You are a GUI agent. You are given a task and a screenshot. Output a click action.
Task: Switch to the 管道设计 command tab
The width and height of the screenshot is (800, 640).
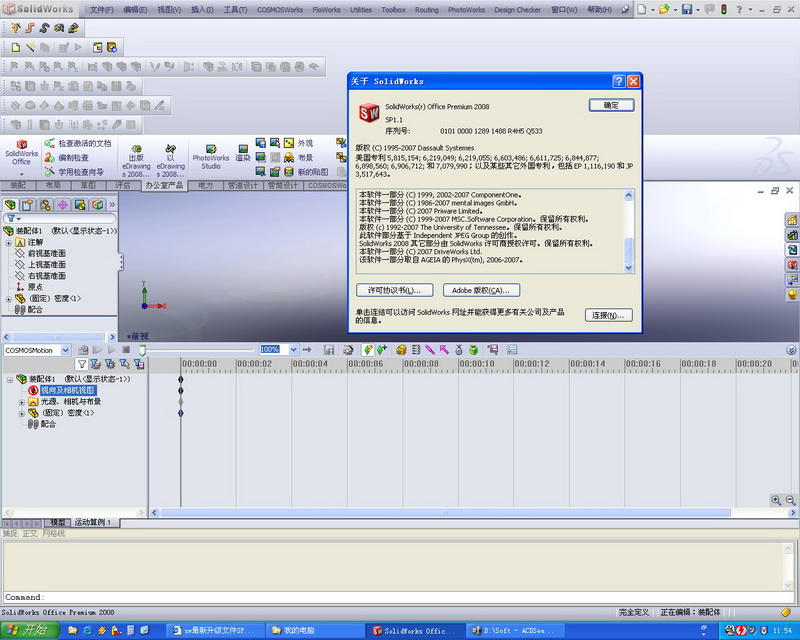pos(243,185)
